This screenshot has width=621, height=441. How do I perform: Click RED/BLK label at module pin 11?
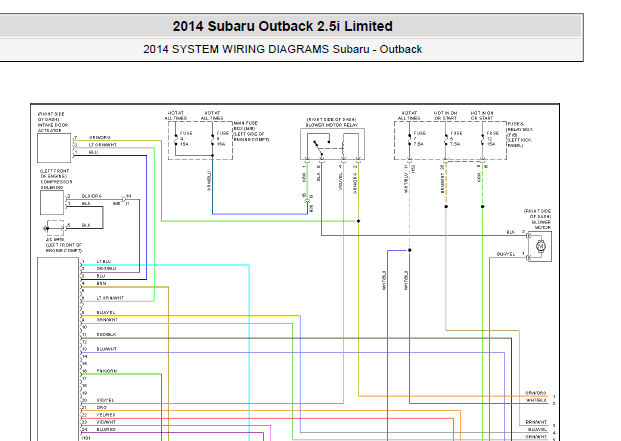click(x=106, y=335)
